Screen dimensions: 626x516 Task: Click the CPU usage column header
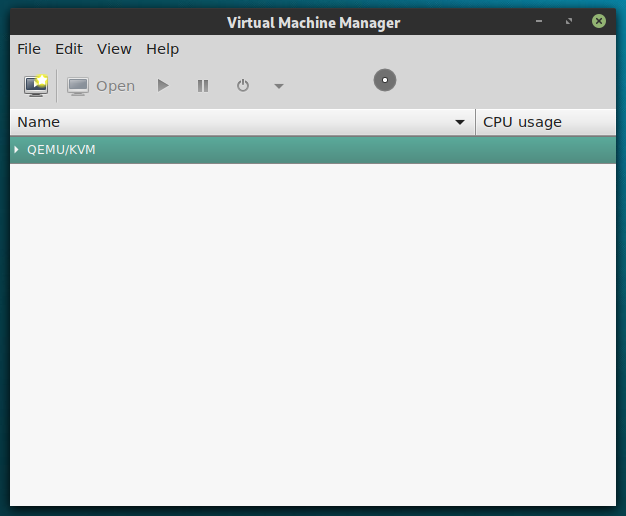(546, 122)
